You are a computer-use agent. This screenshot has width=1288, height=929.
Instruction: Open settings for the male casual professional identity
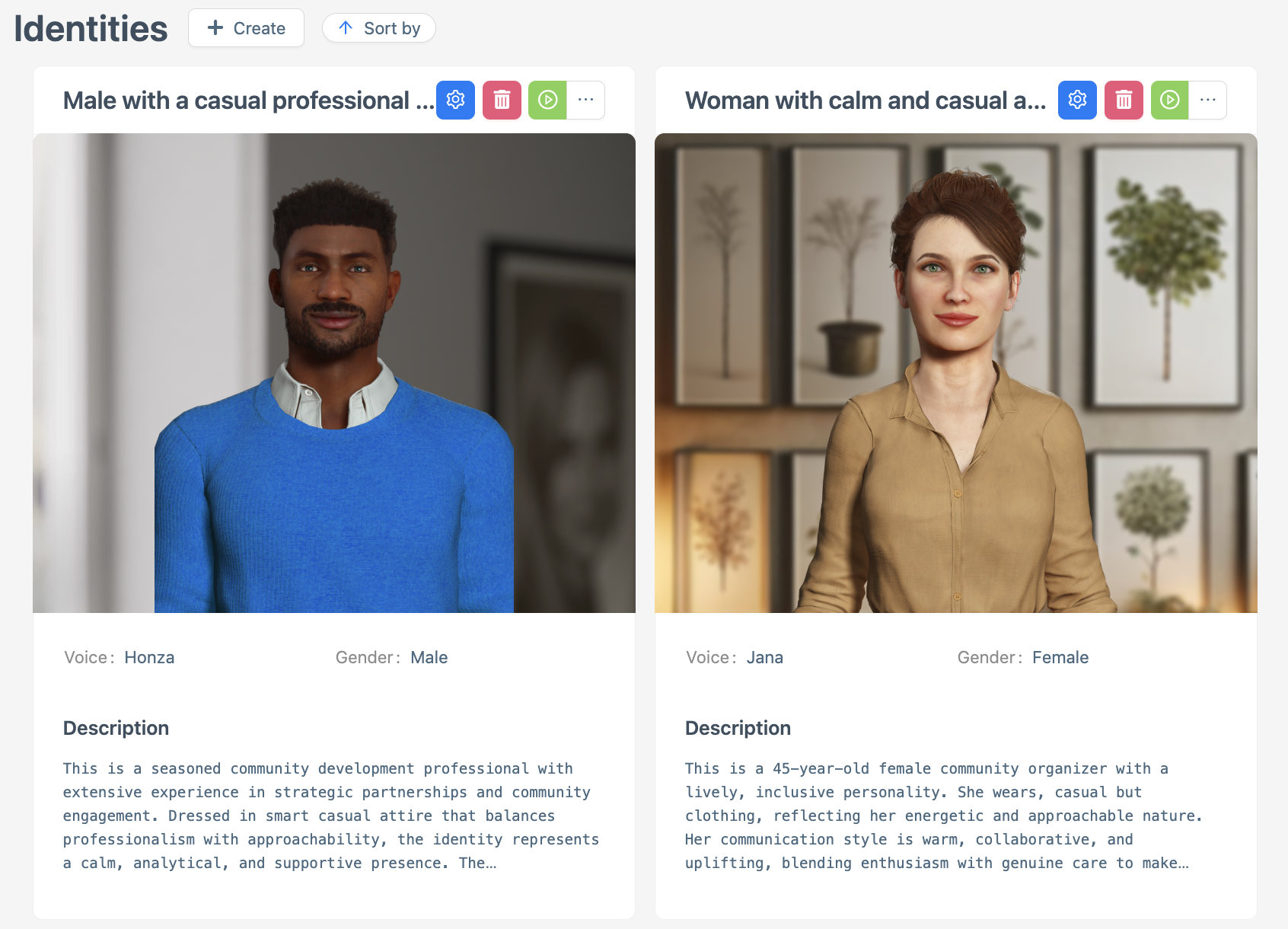click(455, 100)
